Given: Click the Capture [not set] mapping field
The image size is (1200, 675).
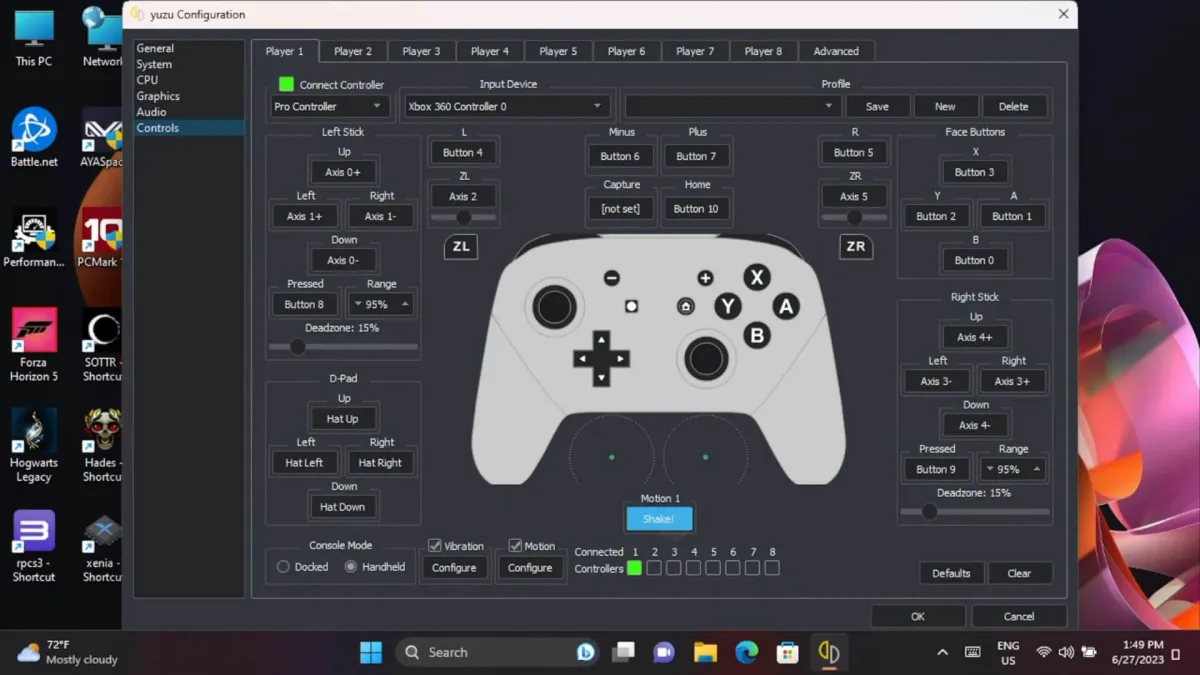Looking at the screenshot, I should click(620, 208).
